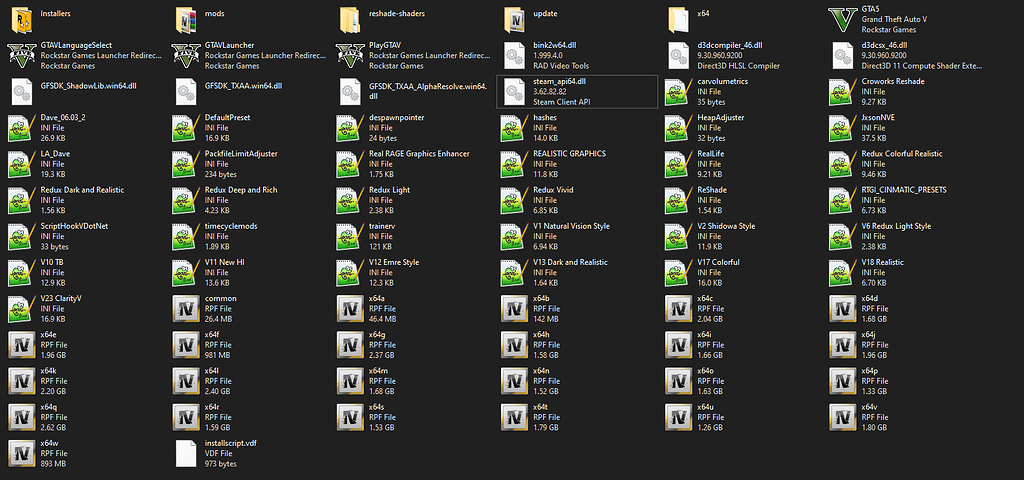Click the installscript.vdf file
This screenshot has width=1024, height=480.
click(186, 452)
